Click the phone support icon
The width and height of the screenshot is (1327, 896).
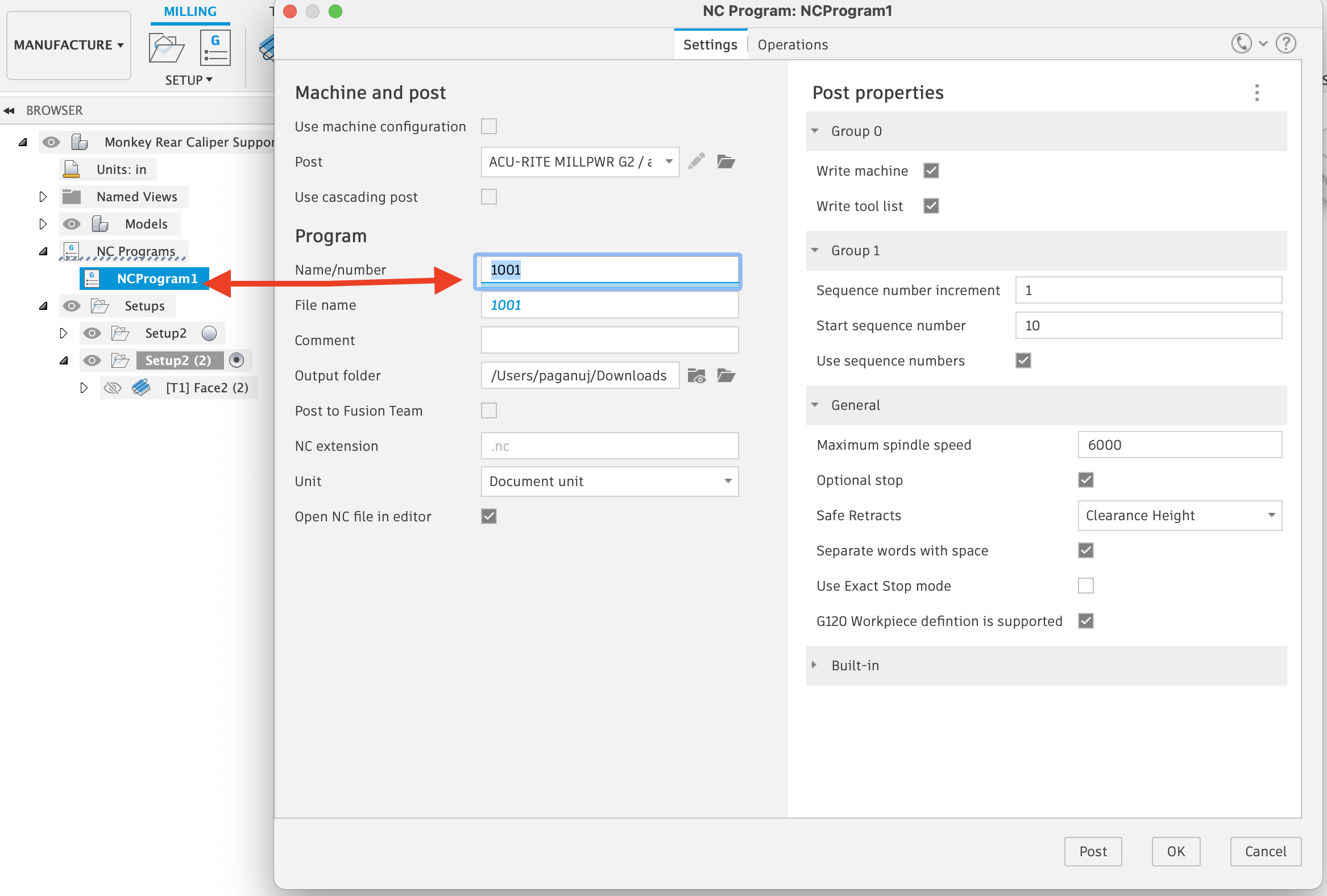coord(1241,44)
